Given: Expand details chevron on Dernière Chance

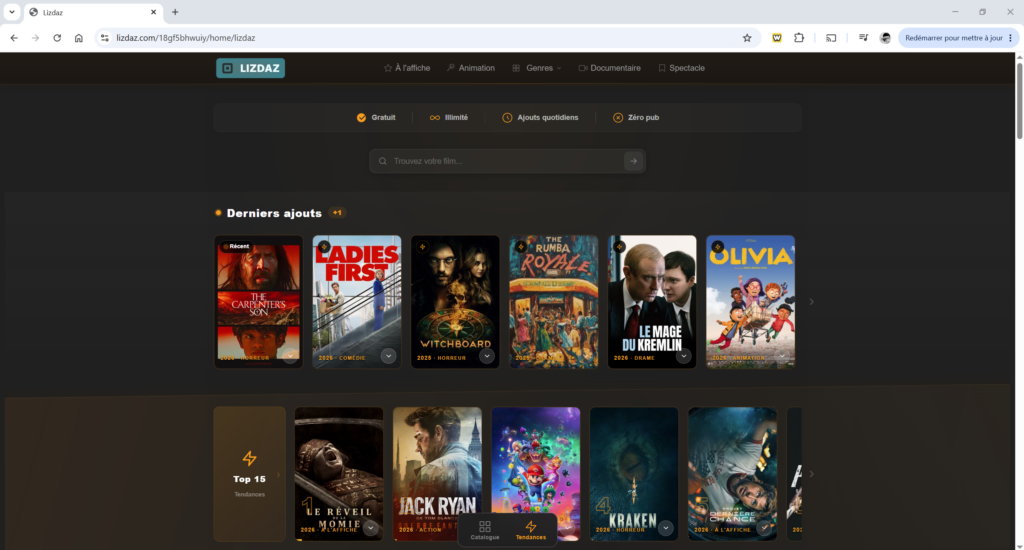Looking at the screenshot, I should pyautogui.click(x=764, y=528).
